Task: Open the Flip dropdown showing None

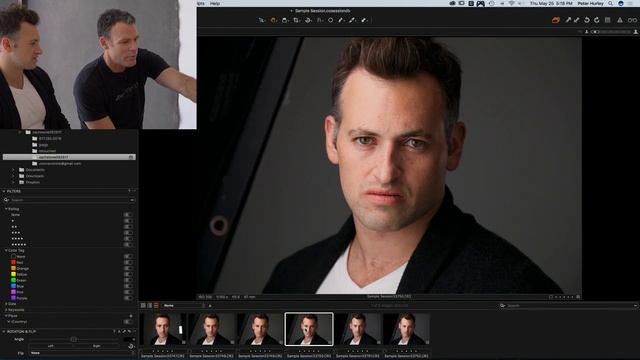Action: pos(82,353)
